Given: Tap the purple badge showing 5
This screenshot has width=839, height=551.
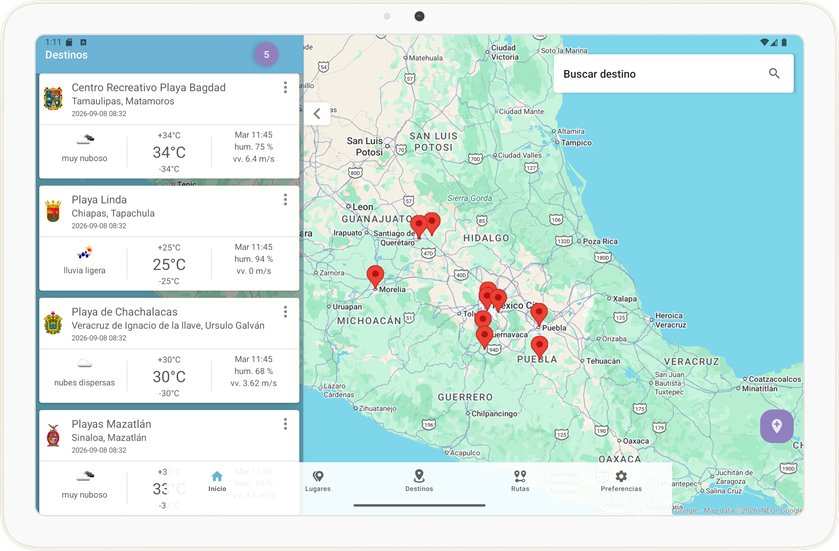Looking at the screenshot, I should point(266,55).
